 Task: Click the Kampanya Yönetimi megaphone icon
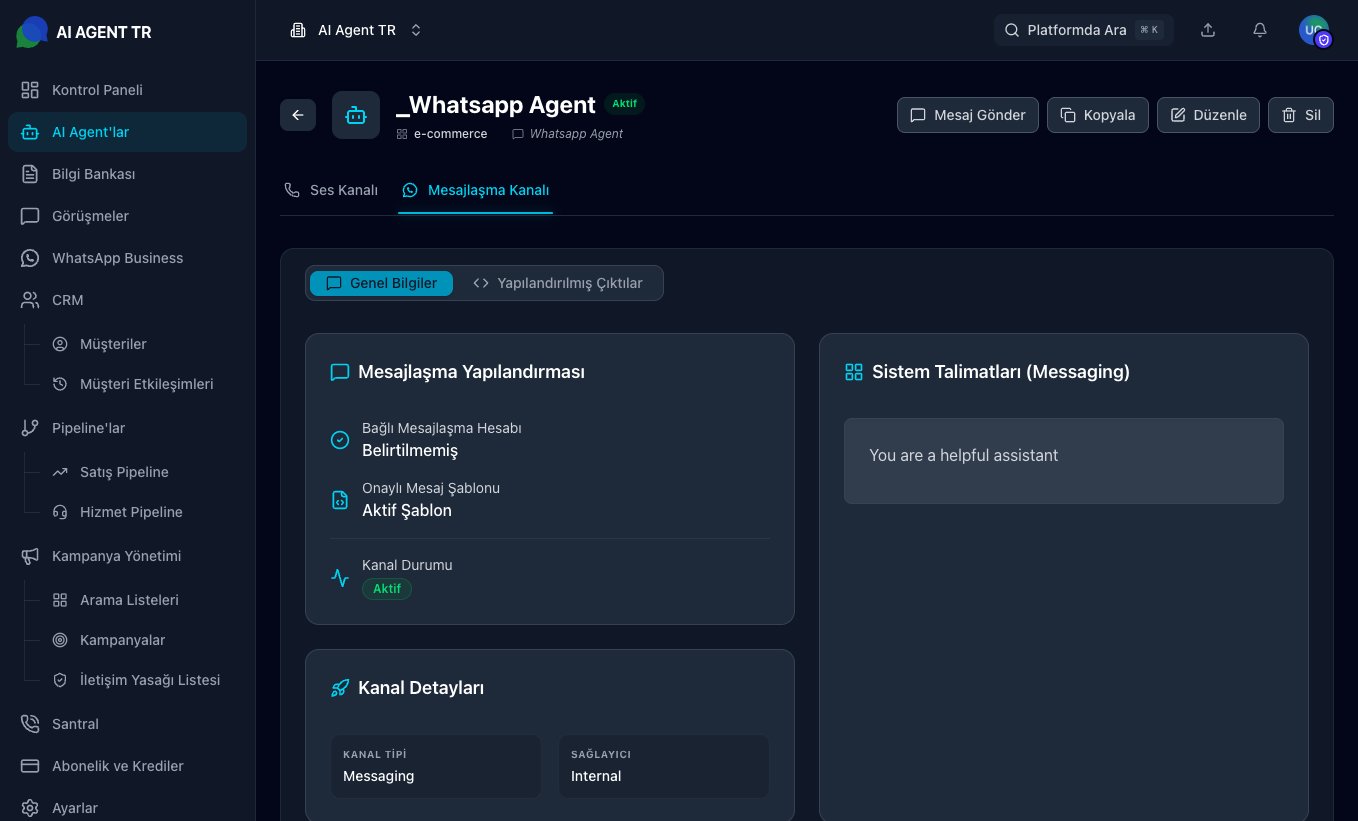click(x=30, y=556)
